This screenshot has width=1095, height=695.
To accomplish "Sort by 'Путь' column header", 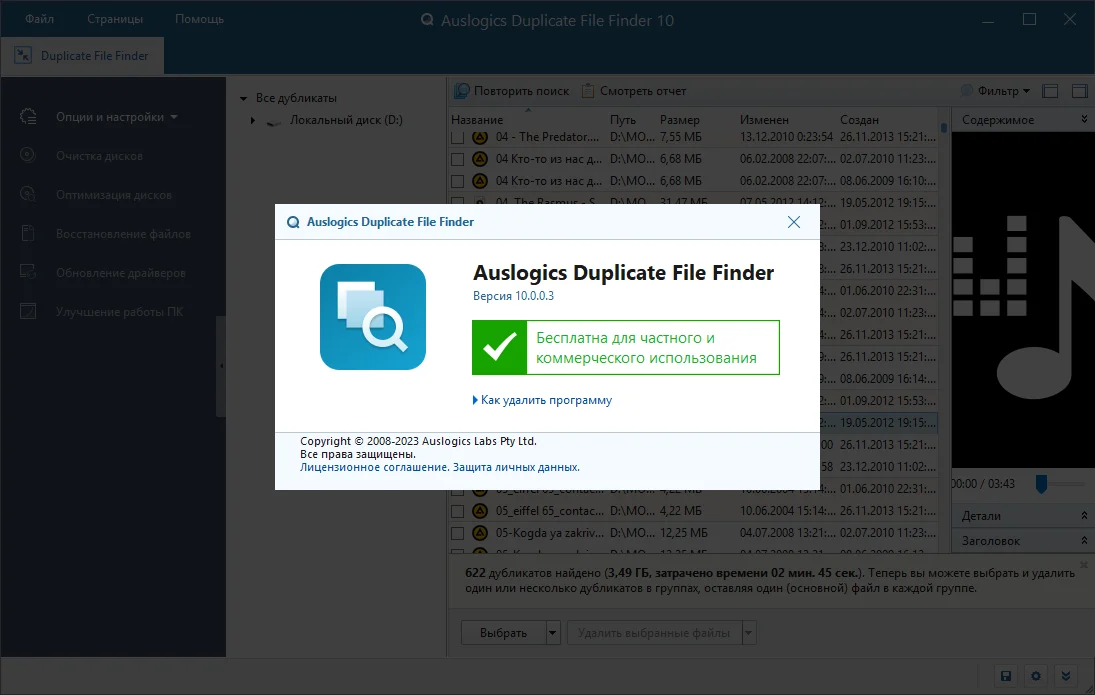I will pyautogui.click(x=622, y=120).
